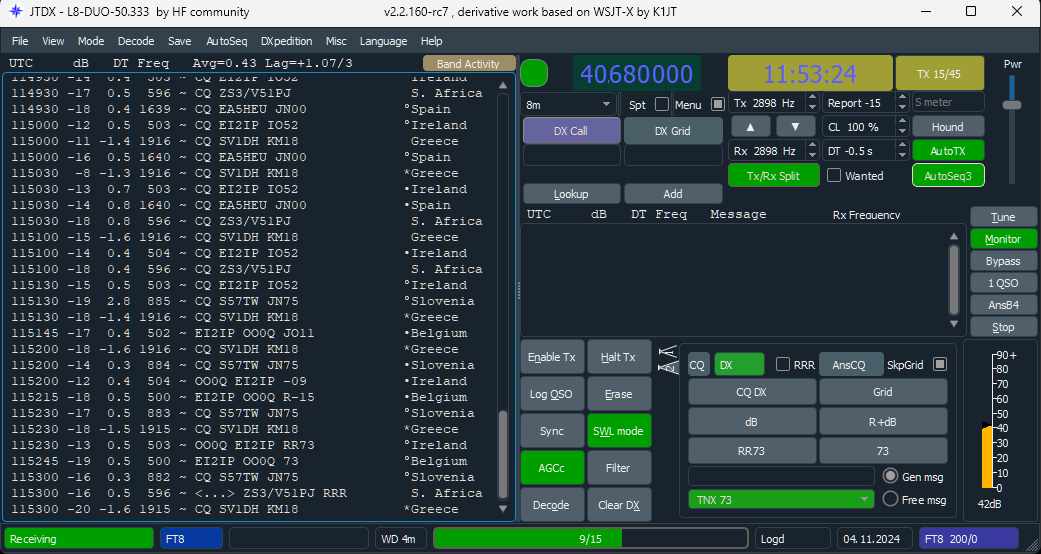Viewport: 1041px width, 554px height.
Task: Increase CL percent with up arrow
Action: pyautogui.click(x=902, y=122)
